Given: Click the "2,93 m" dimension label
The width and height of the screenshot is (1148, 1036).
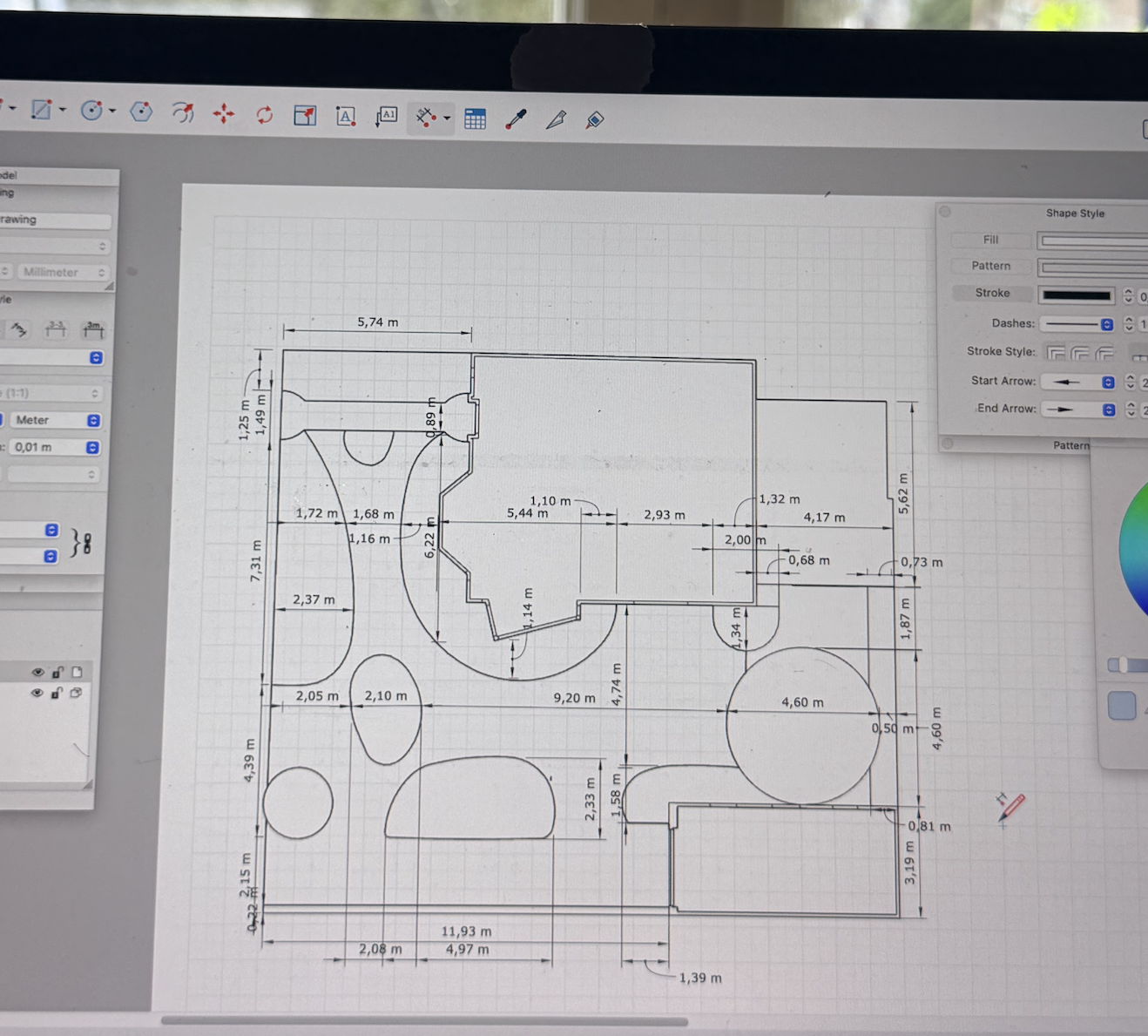Looking at the screenshot, I should [665, 515].
